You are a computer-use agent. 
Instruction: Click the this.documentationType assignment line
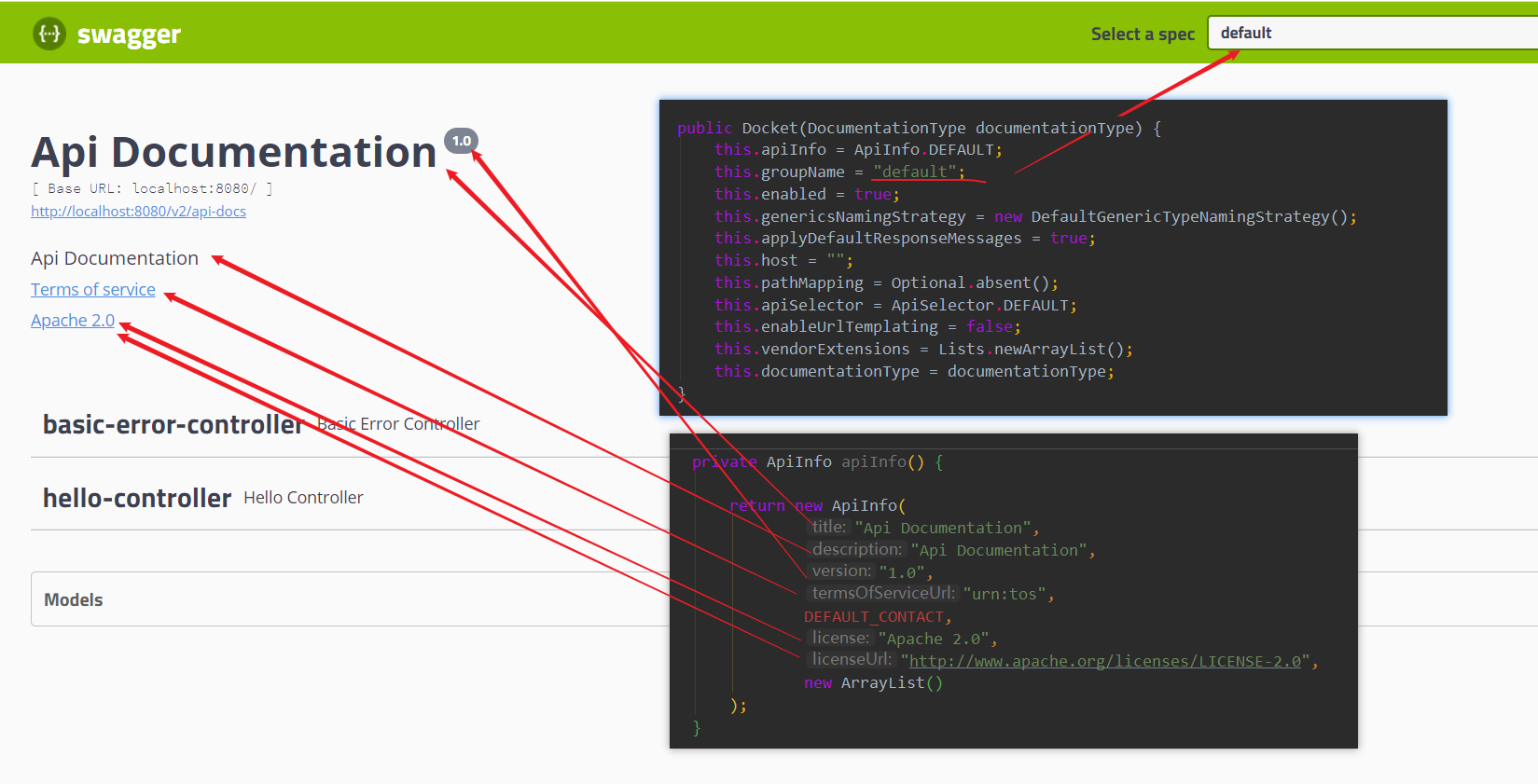(x=914, y=371)
